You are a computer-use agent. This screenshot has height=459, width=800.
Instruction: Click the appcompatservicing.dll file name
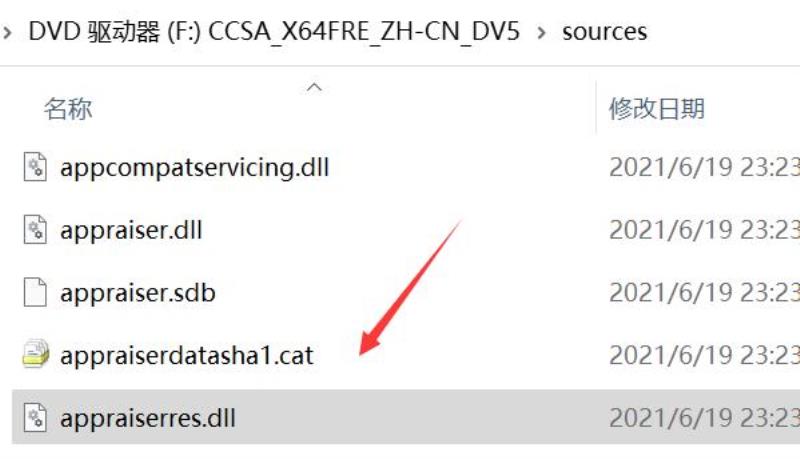click(194, 168)
